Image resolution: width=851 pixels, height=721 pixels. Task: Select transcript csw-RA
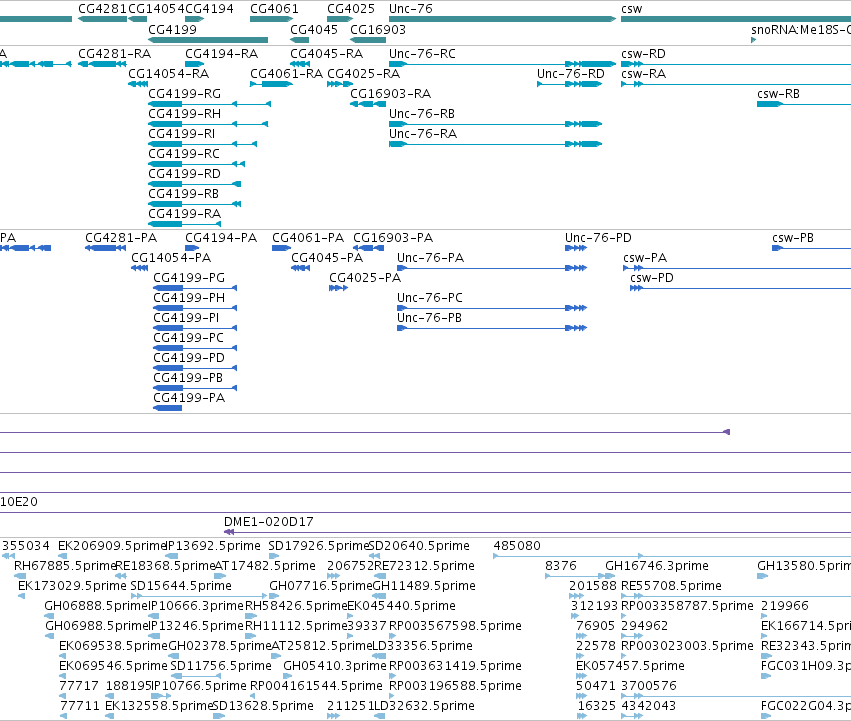click(736, 84)
